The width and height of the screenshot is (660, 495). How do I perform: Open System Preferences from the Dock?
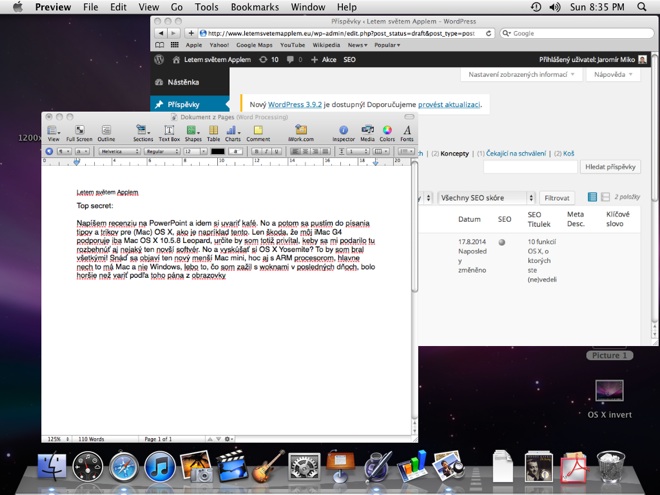(303, 467)
